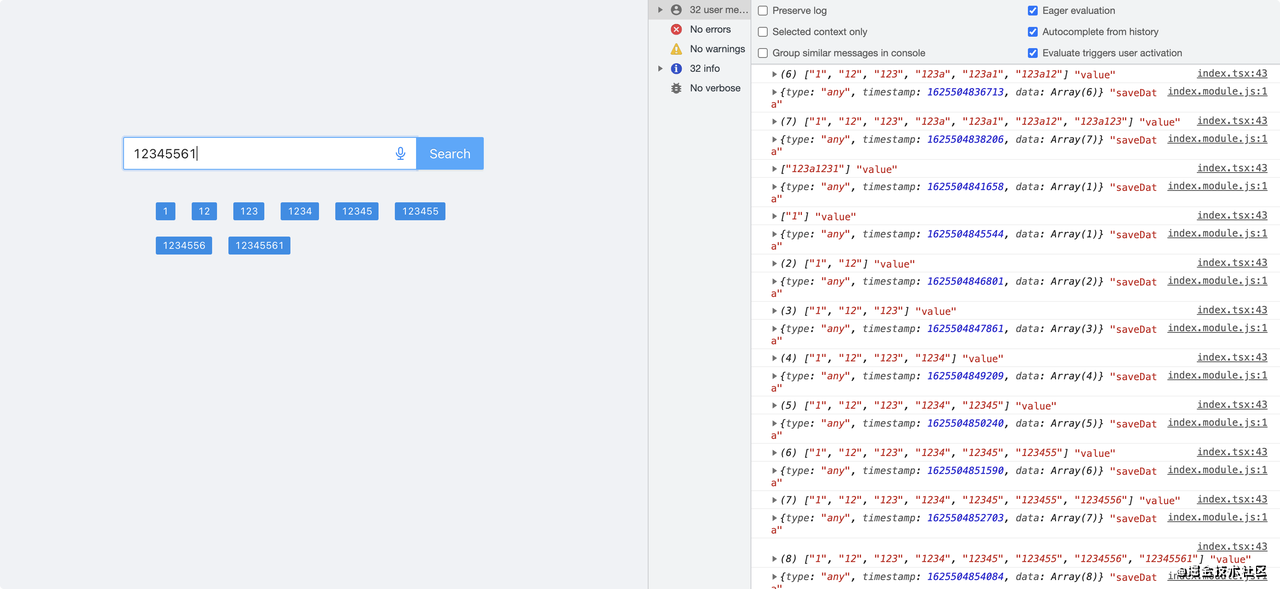1280x589 pixels.
Task: Select the No verbose sidebar filter
Action: (715, 88)
